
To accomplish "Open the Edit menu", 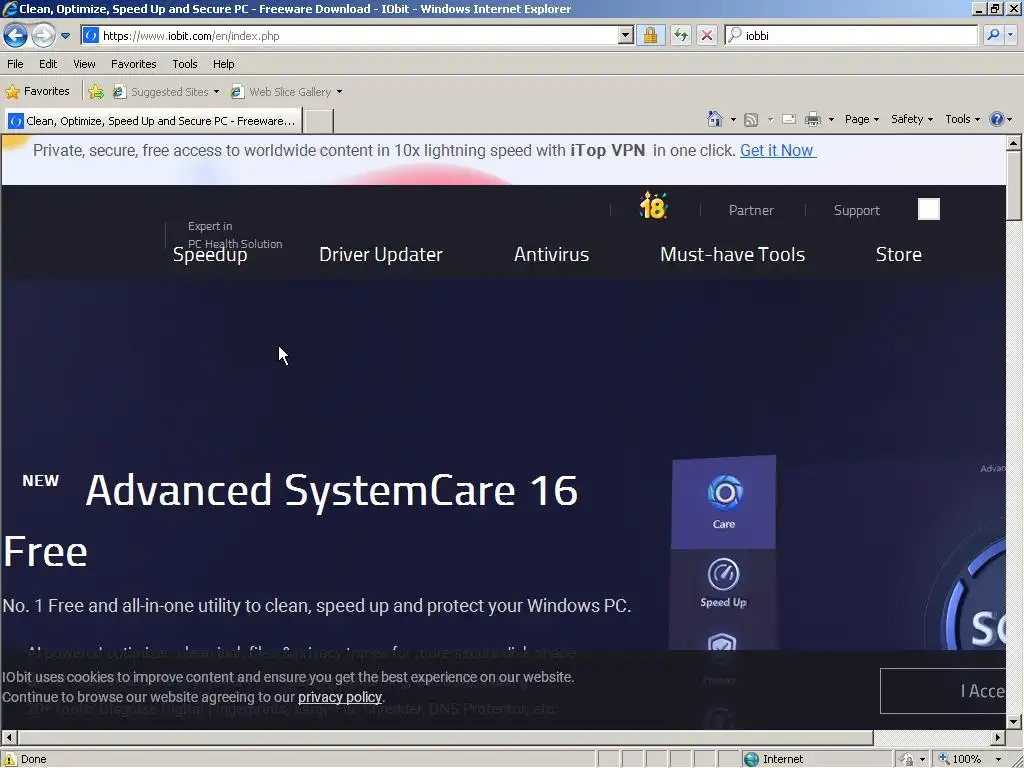I will coord(48,64).
